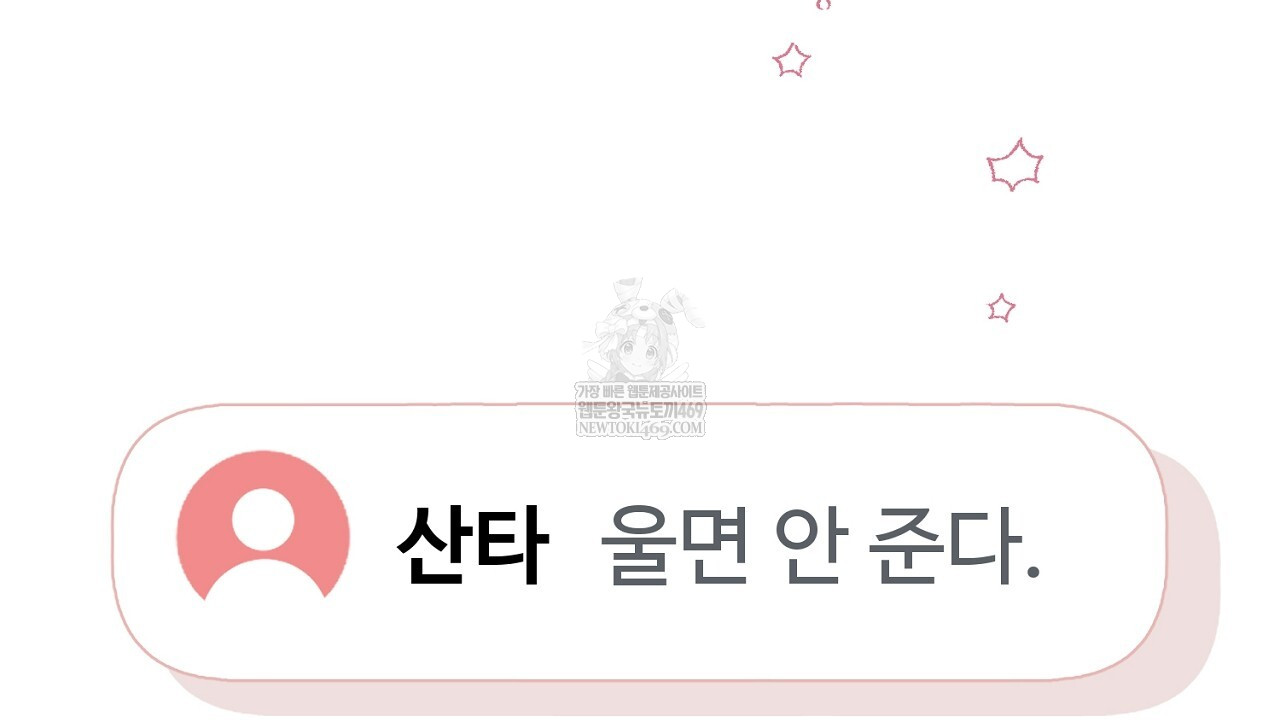Click the small star below the large star

(1001, 308)
